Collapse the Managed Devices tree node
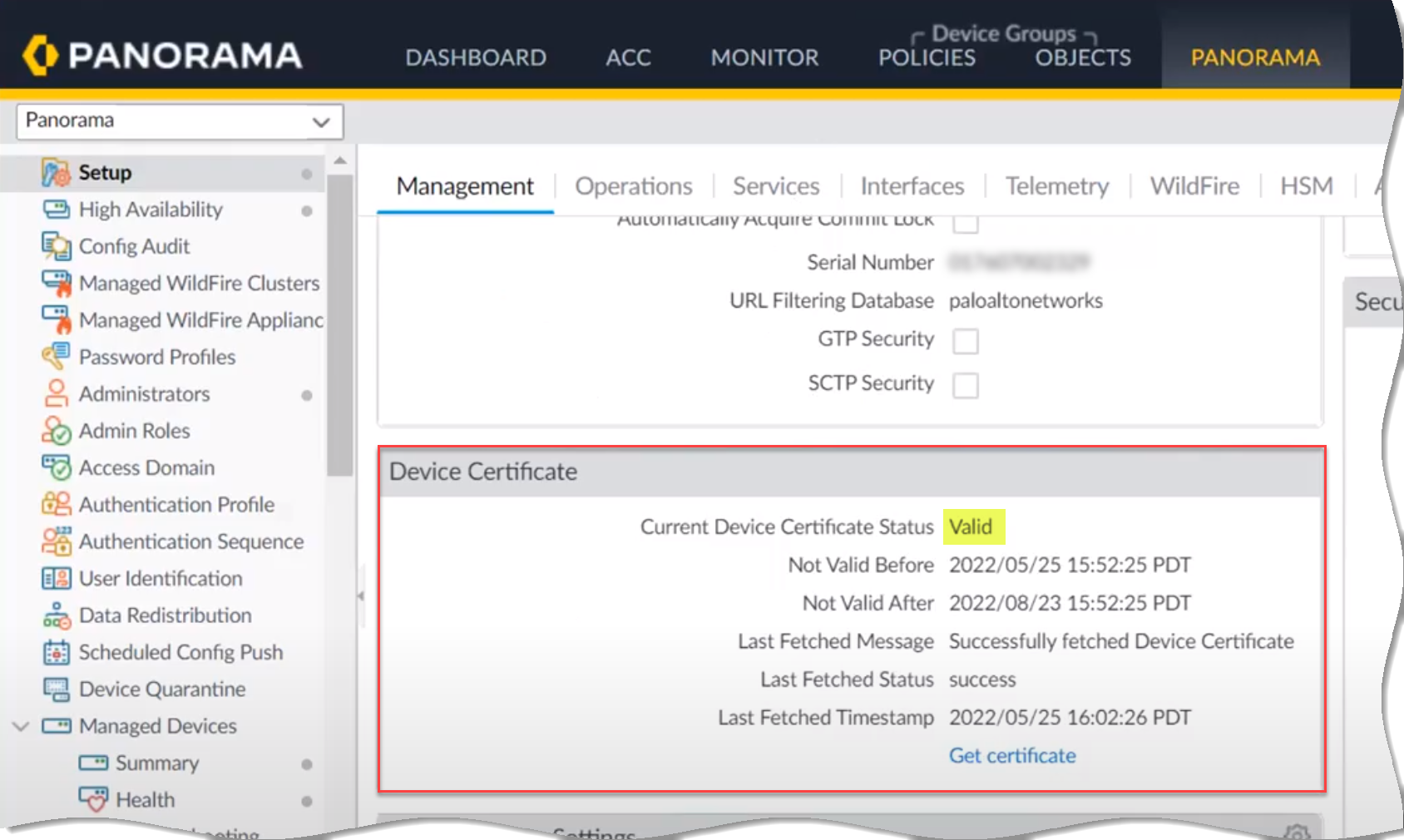Image resolution: width=1404 pixels, height=840 pixels. coord(22,726)
